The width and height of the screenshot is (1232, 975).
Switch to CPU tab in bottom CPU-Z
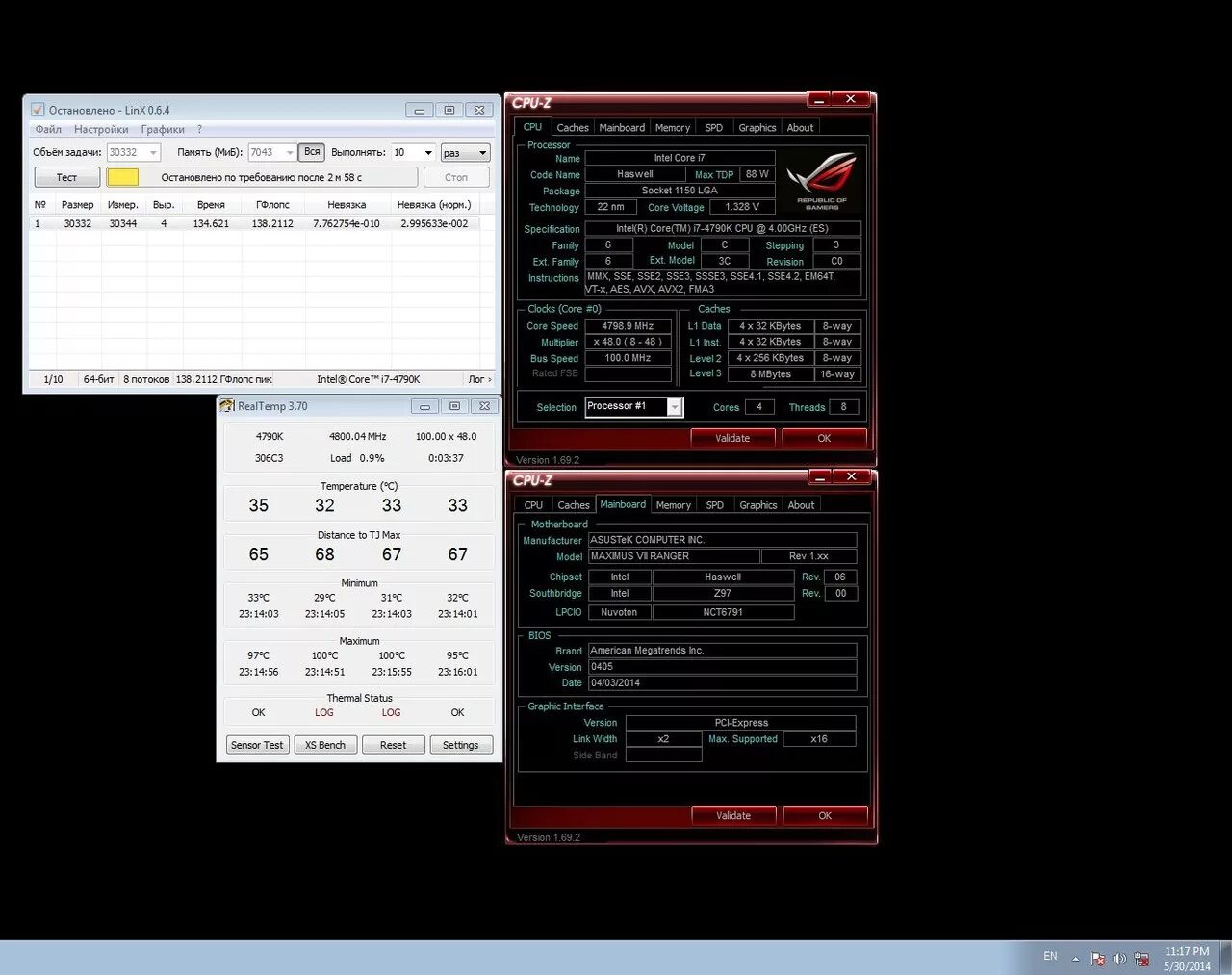click(x=533, y=505)
